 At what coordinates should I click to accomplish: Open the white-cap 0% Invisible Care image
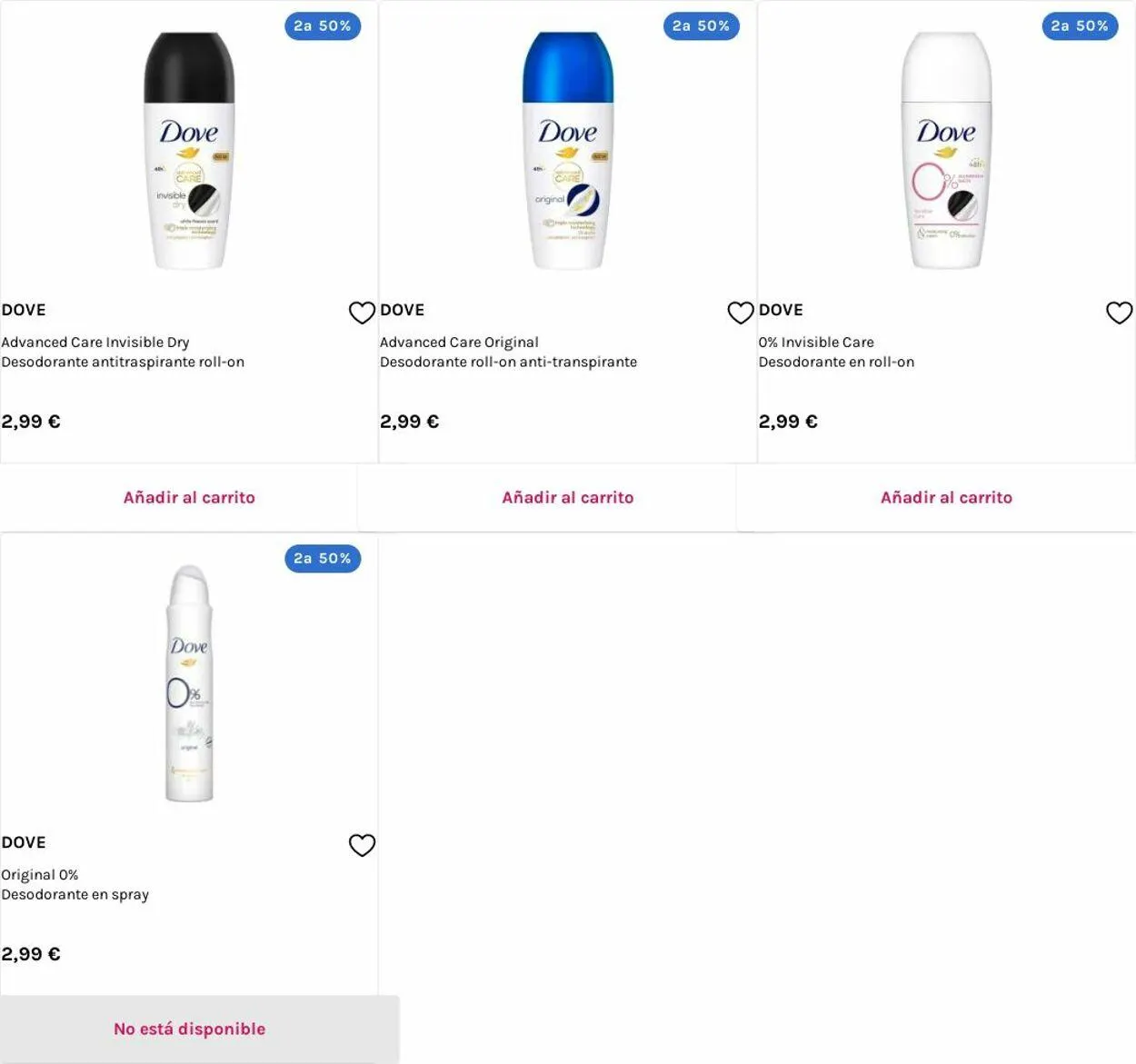pos(946,151)
